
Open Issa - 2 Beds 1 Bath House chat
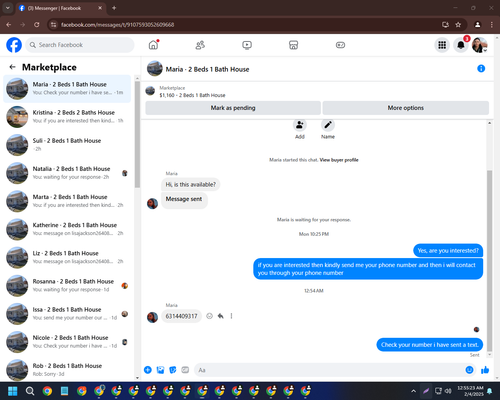tap(67, 314)
